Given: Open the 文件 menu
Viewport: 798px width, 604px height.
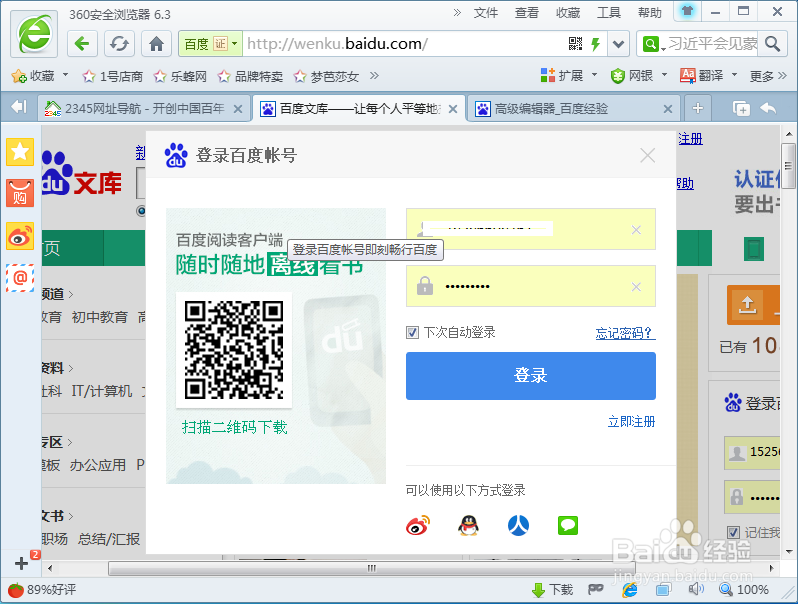Looking at the screenshot, I should [486, 13].
